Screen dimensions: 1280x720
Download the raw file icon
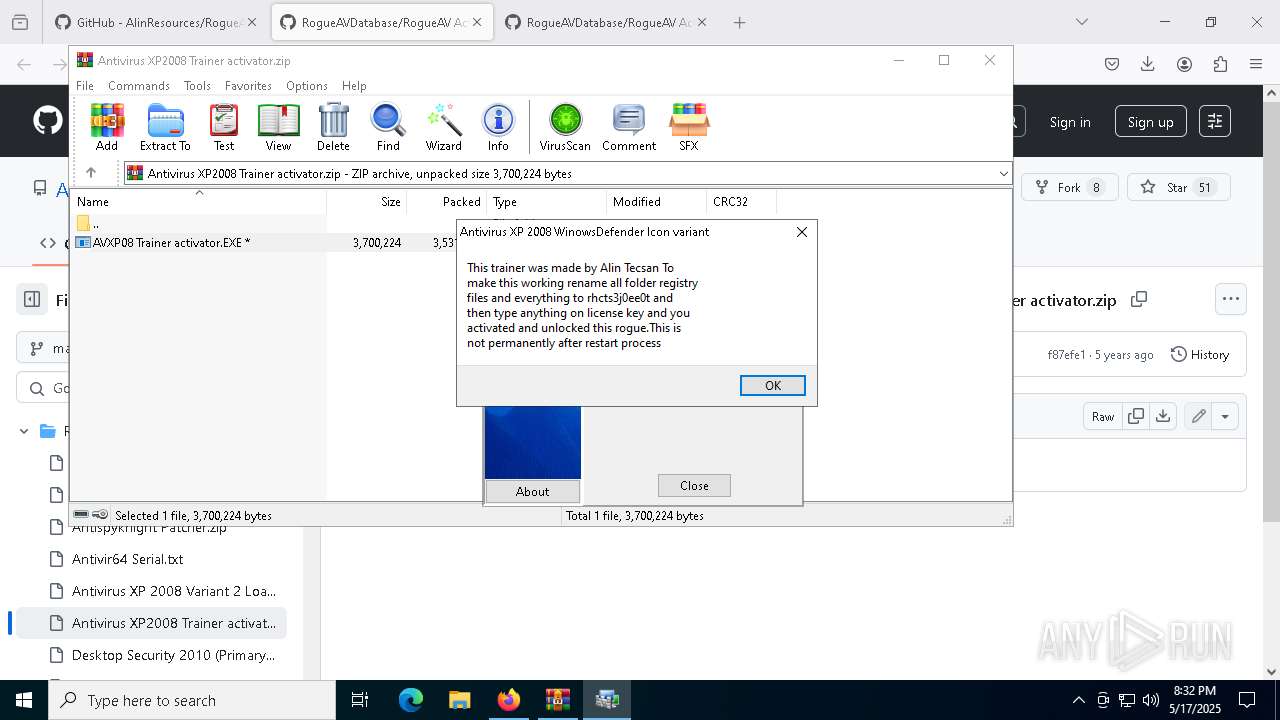click(x=1163, y=416)
